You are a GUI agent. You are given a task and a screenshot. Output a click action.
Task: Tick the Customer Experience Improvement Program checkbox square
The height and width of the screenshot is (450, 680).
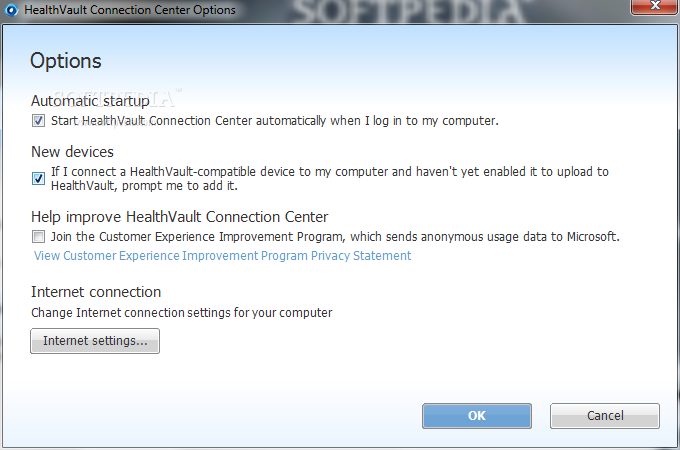click(x=38, y=237)
